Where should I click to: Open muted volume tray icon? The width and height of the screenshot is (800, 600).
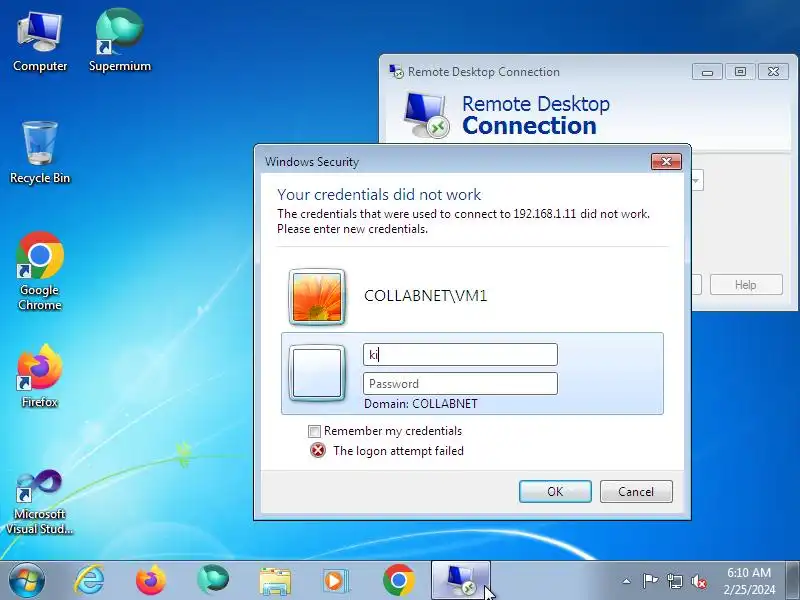click(698, 581)
